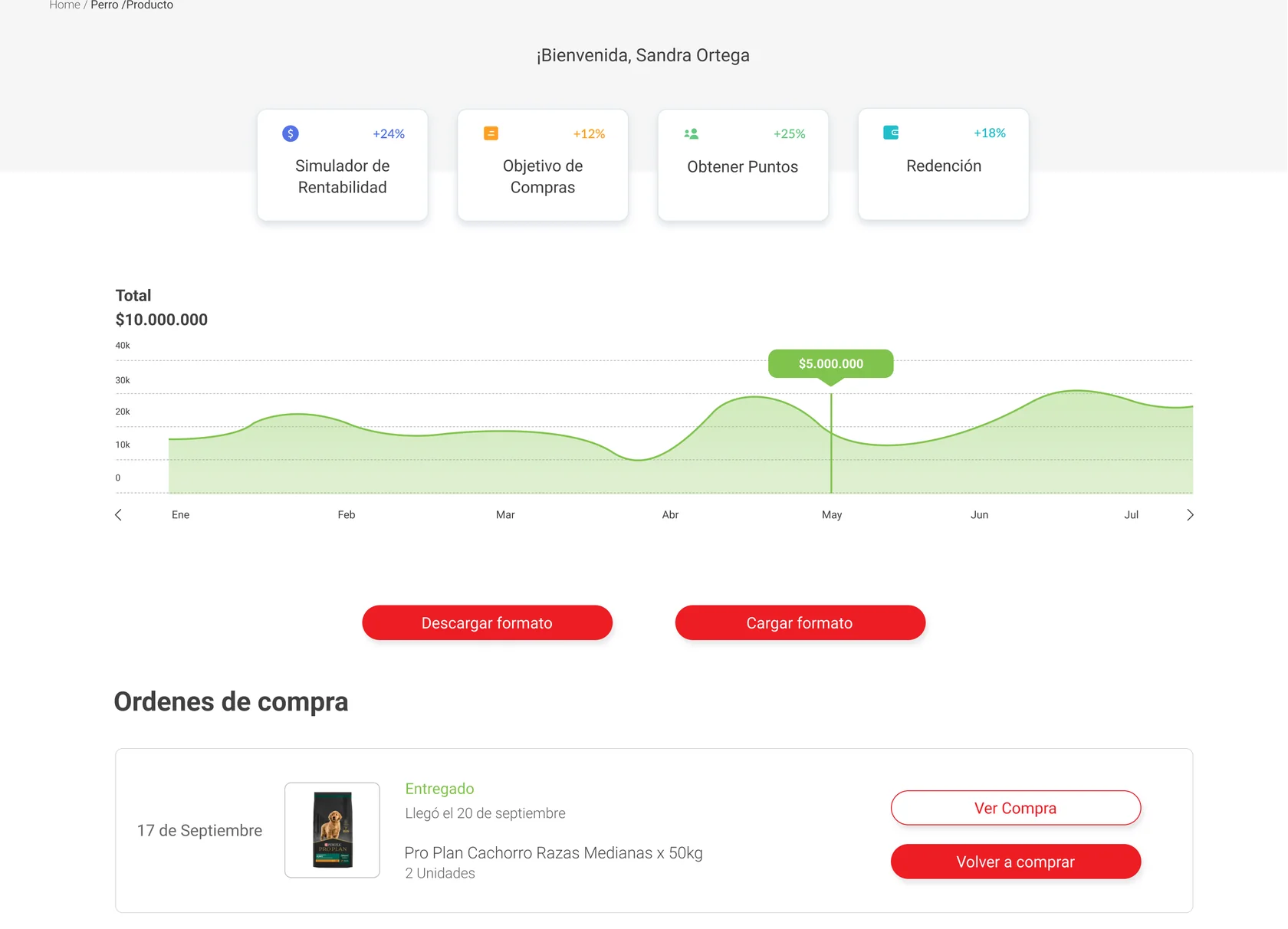
Task: Click the 17 de Septiembre order date
Action: tap(199, 830)
